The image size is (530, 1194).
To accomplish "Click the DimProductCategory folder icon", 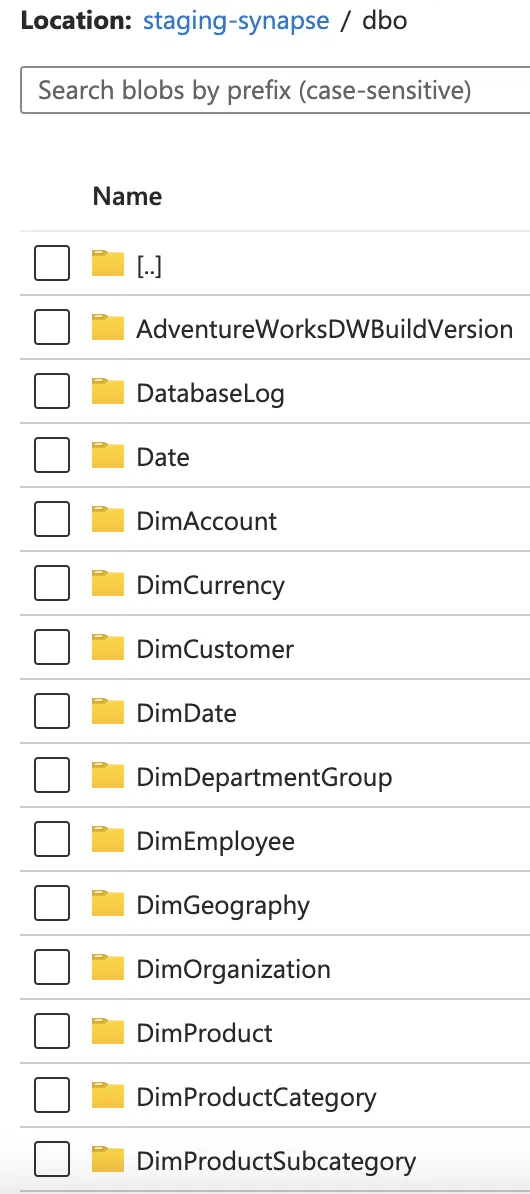I will [x=107, y=1095].
